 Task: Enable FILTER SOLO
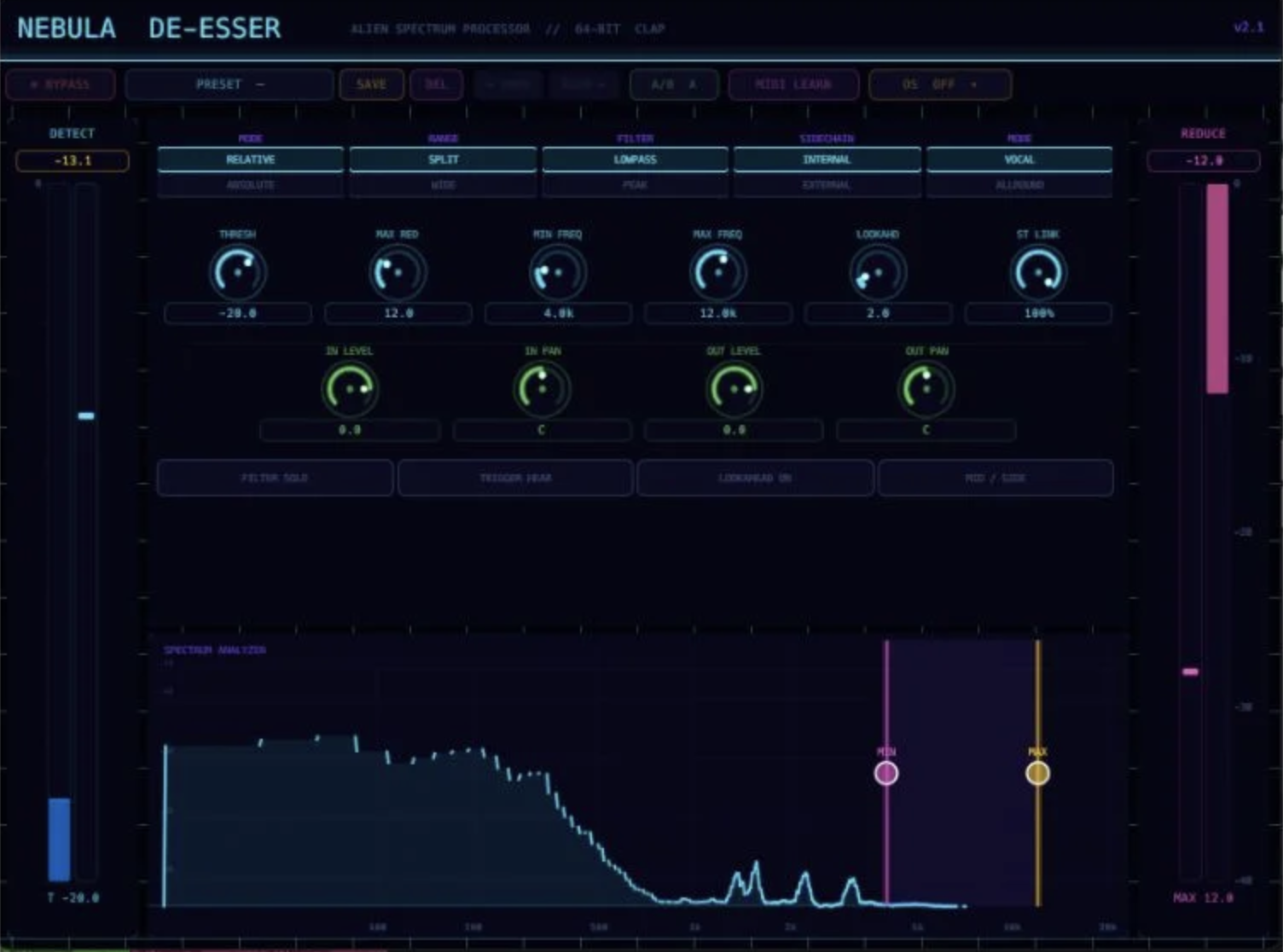275,478
